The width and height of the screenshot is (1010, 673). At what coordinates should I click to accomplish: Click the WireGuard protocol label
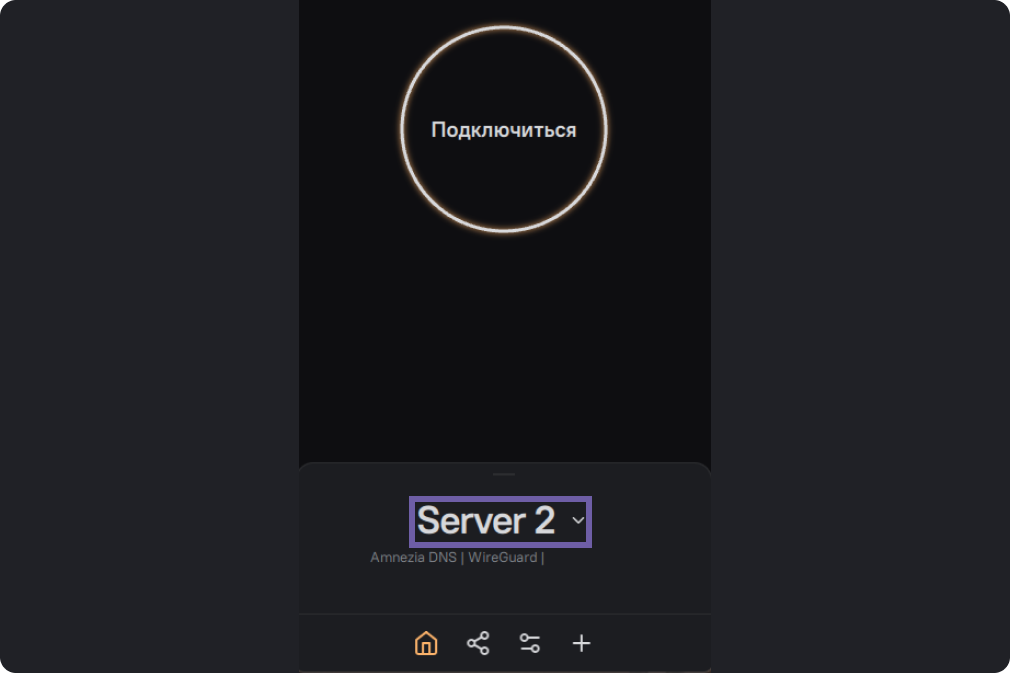coord(502,558)
